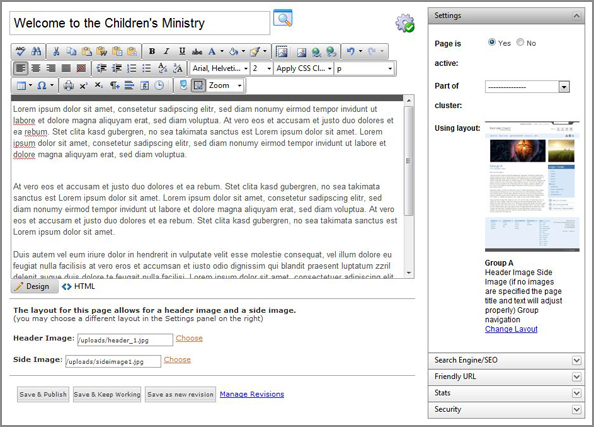Click the page preview magnifier icon
The height and width of the screenshot is (427, 594).
coord(283,18)
